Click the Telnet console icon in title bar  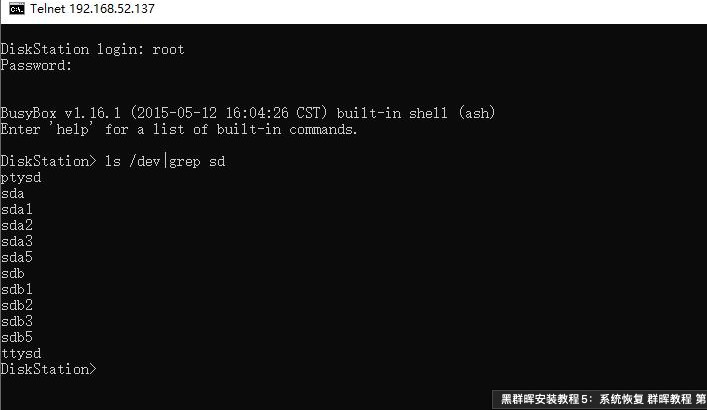(14, 11)
